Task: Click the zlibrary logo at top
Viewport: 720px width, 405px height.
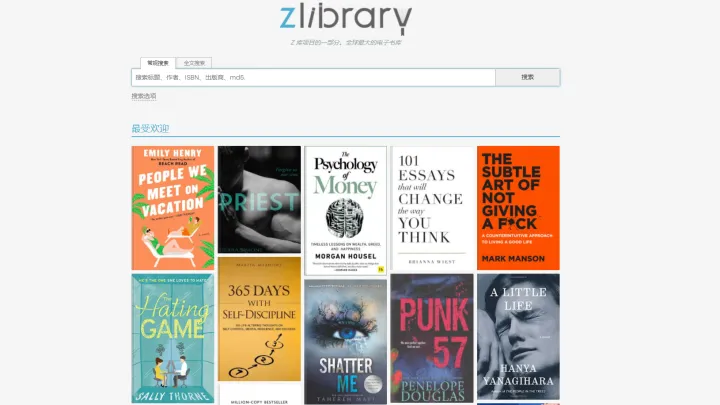Action: 346,19
